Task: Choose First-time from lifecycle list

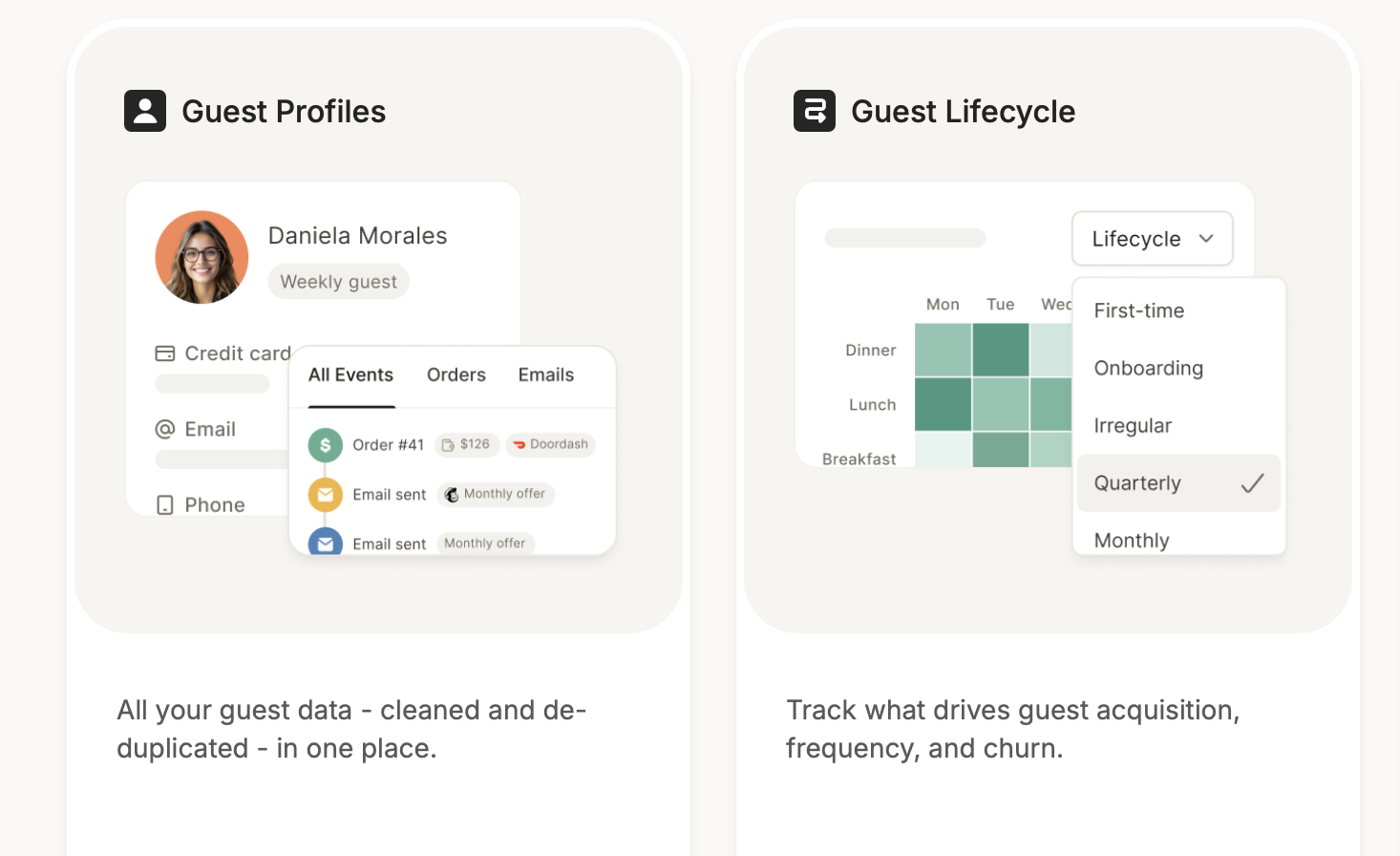Action: pyautogui.click(x=1139, y=310)
